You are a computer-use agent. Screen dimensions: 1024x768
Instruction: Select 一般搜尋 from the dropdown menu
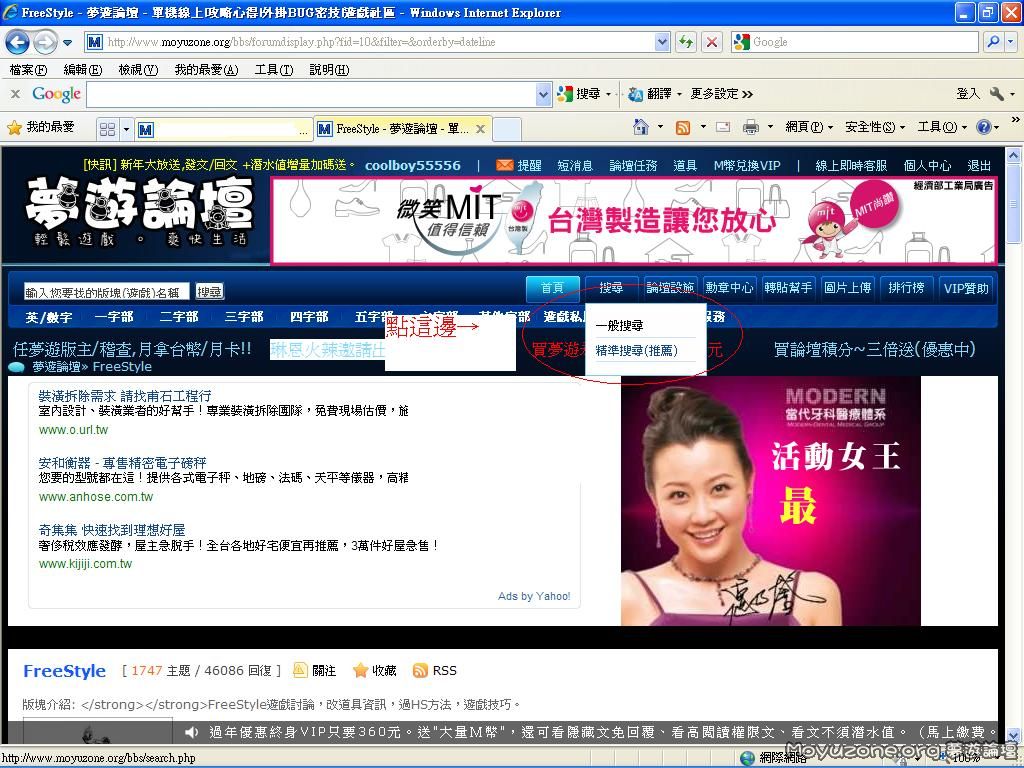[619, 325]
